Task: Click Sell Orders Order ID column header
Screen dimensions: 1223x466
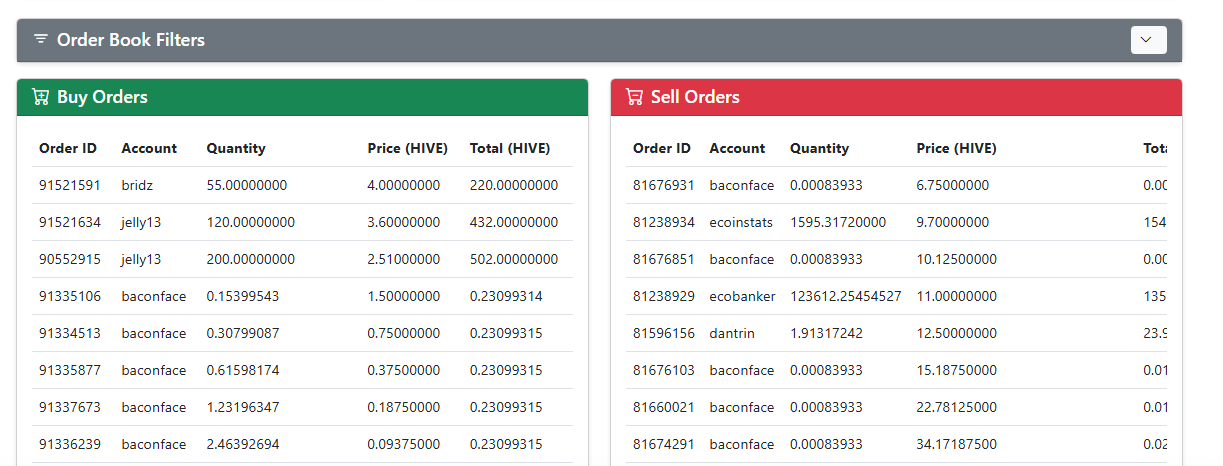Action: pos(662,148)
